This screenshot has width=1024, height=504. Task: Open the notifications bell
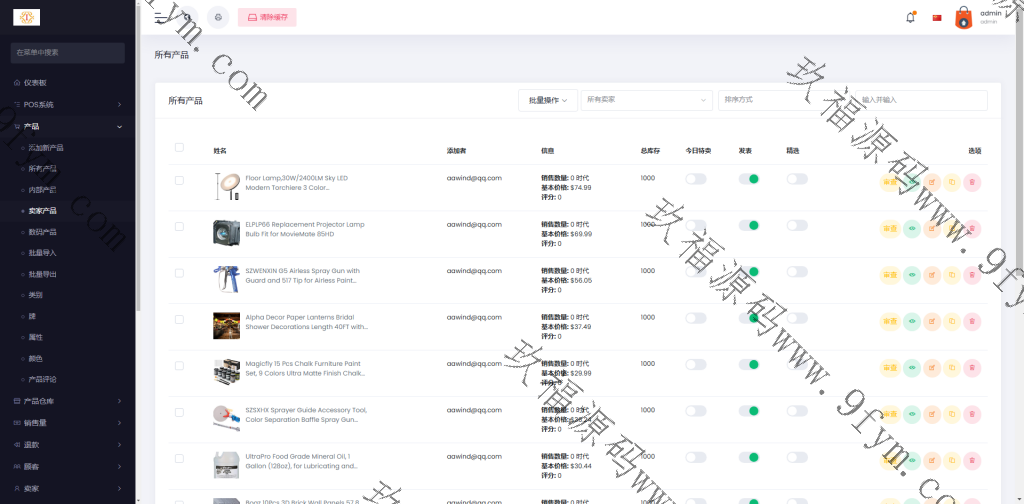910,17
